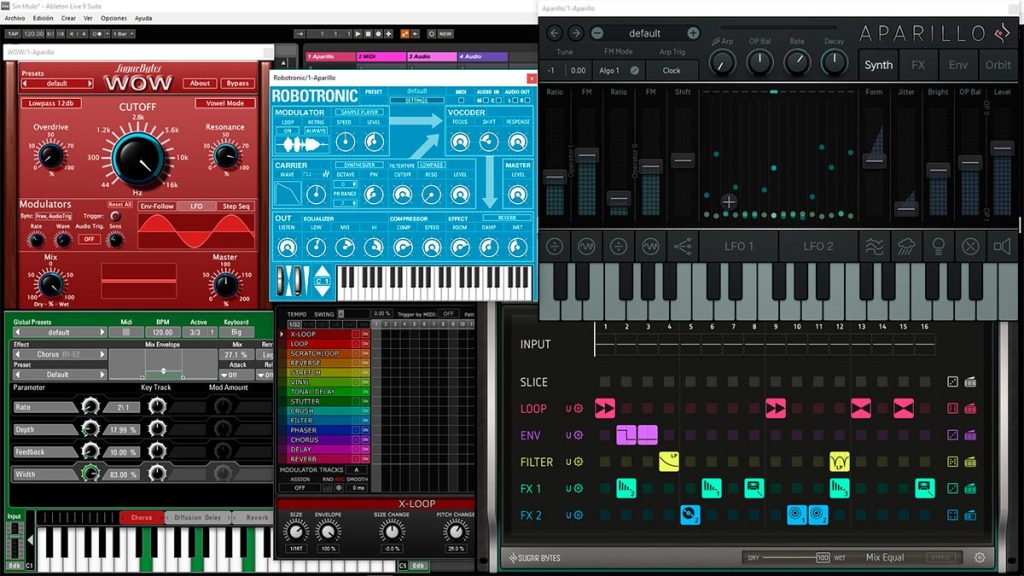Click the speaker icon in Aparillo bottom row
The height and width of the screenshot is (576, 1024).
point(1002,246)
